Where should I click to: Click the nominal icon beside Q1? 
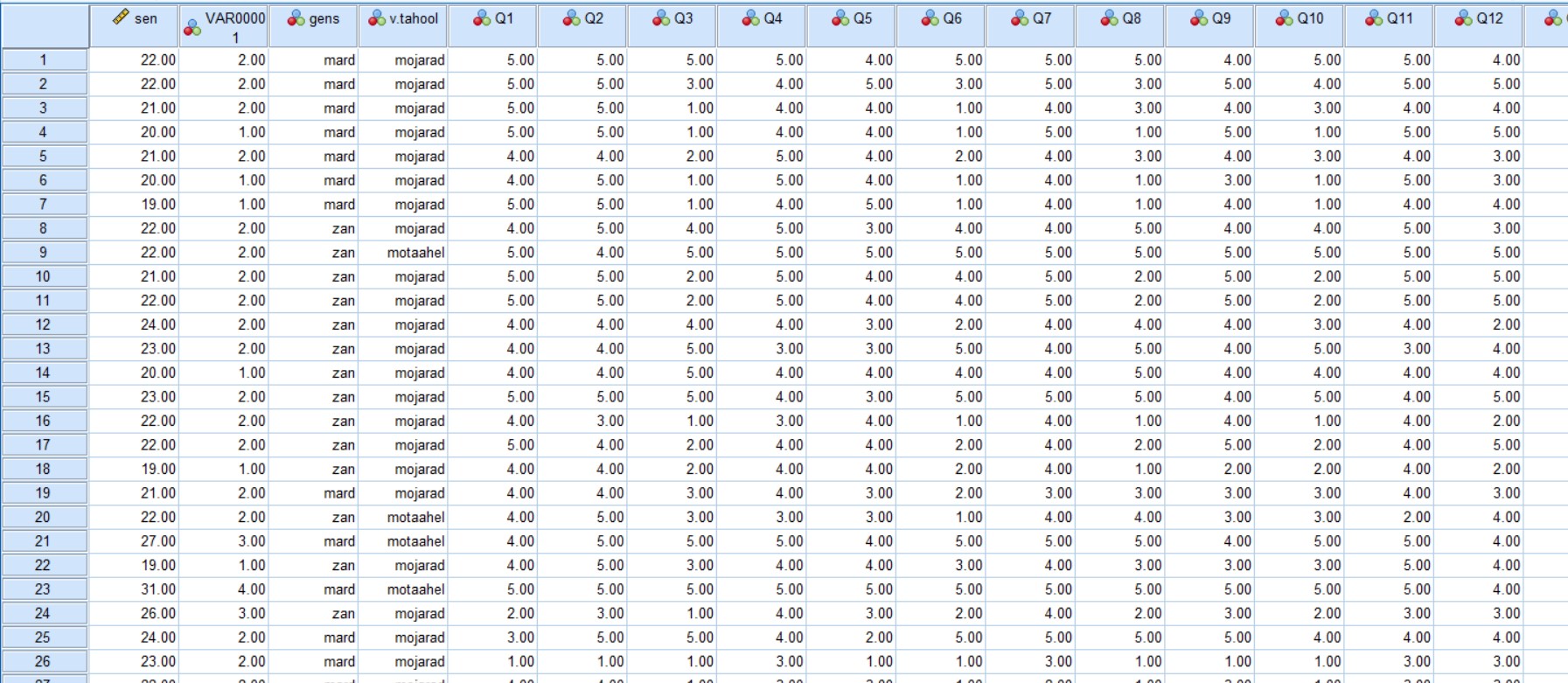tap(482, 17)
